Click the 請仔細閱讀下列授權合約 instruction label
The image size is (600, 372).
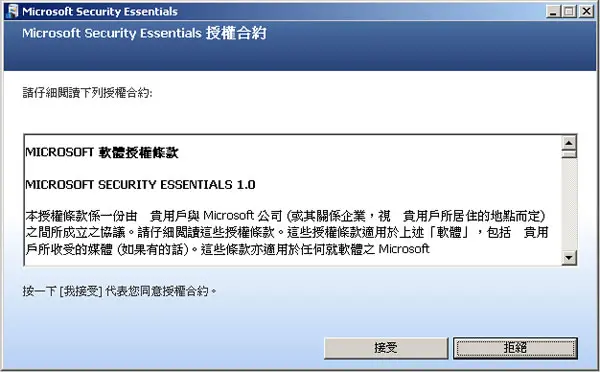[x=87, y=93]
